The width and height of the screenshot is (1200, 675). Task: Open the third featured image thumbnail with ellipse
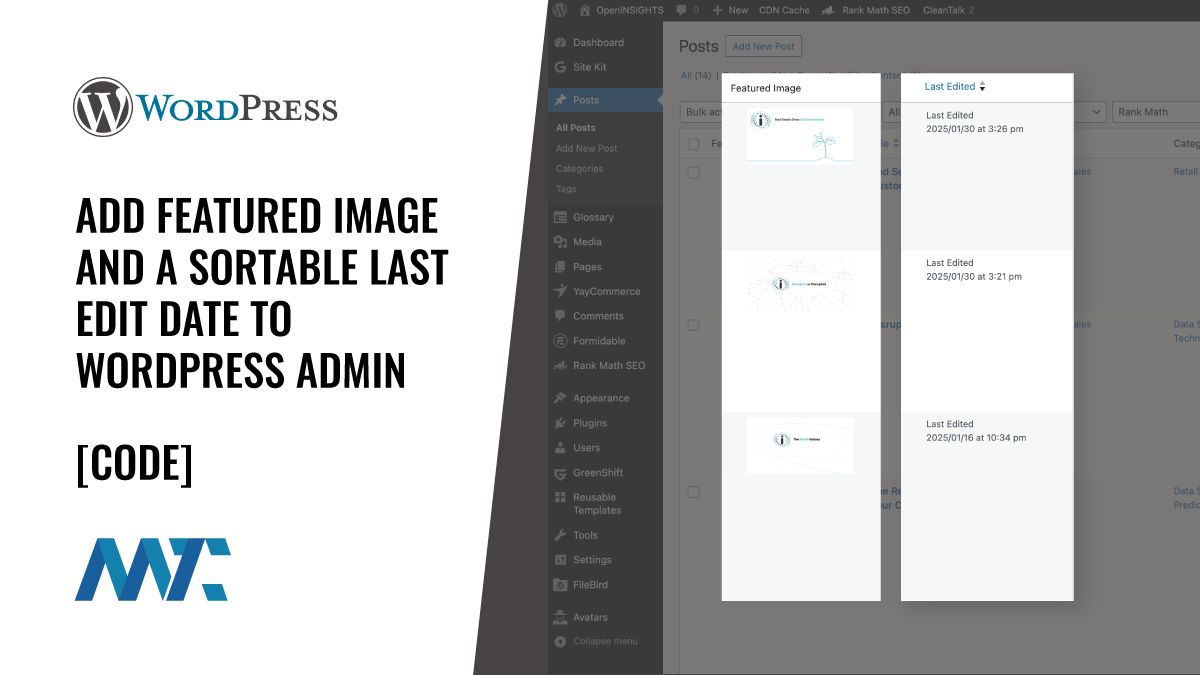coord(800,445)
